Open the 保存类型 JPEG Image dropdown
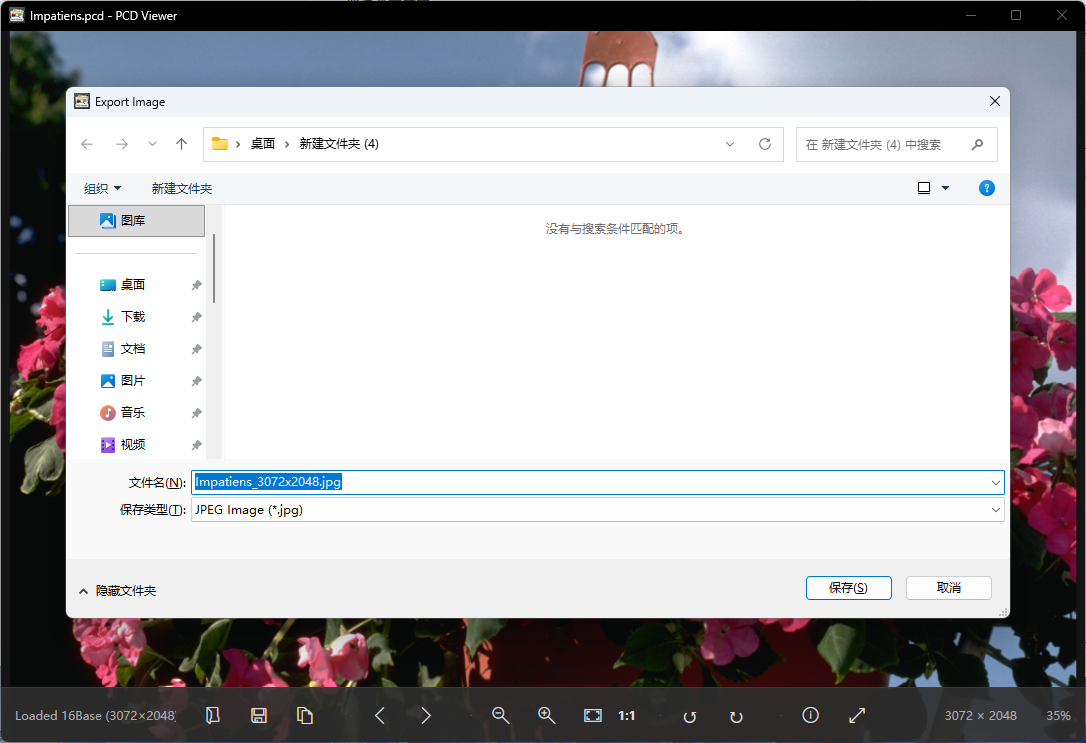 tap(597, 510)
